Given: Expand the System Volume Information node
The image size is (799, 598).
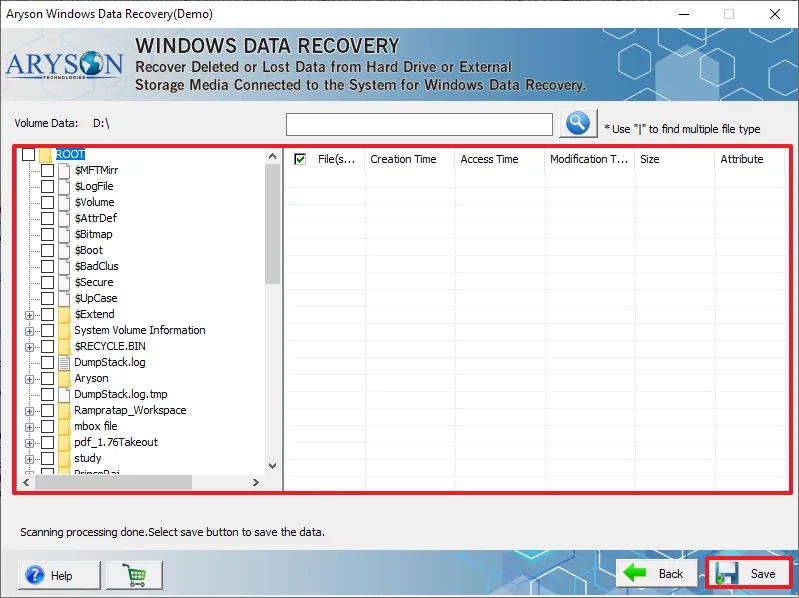Looking at the screenshot, I should click(30, 331).
